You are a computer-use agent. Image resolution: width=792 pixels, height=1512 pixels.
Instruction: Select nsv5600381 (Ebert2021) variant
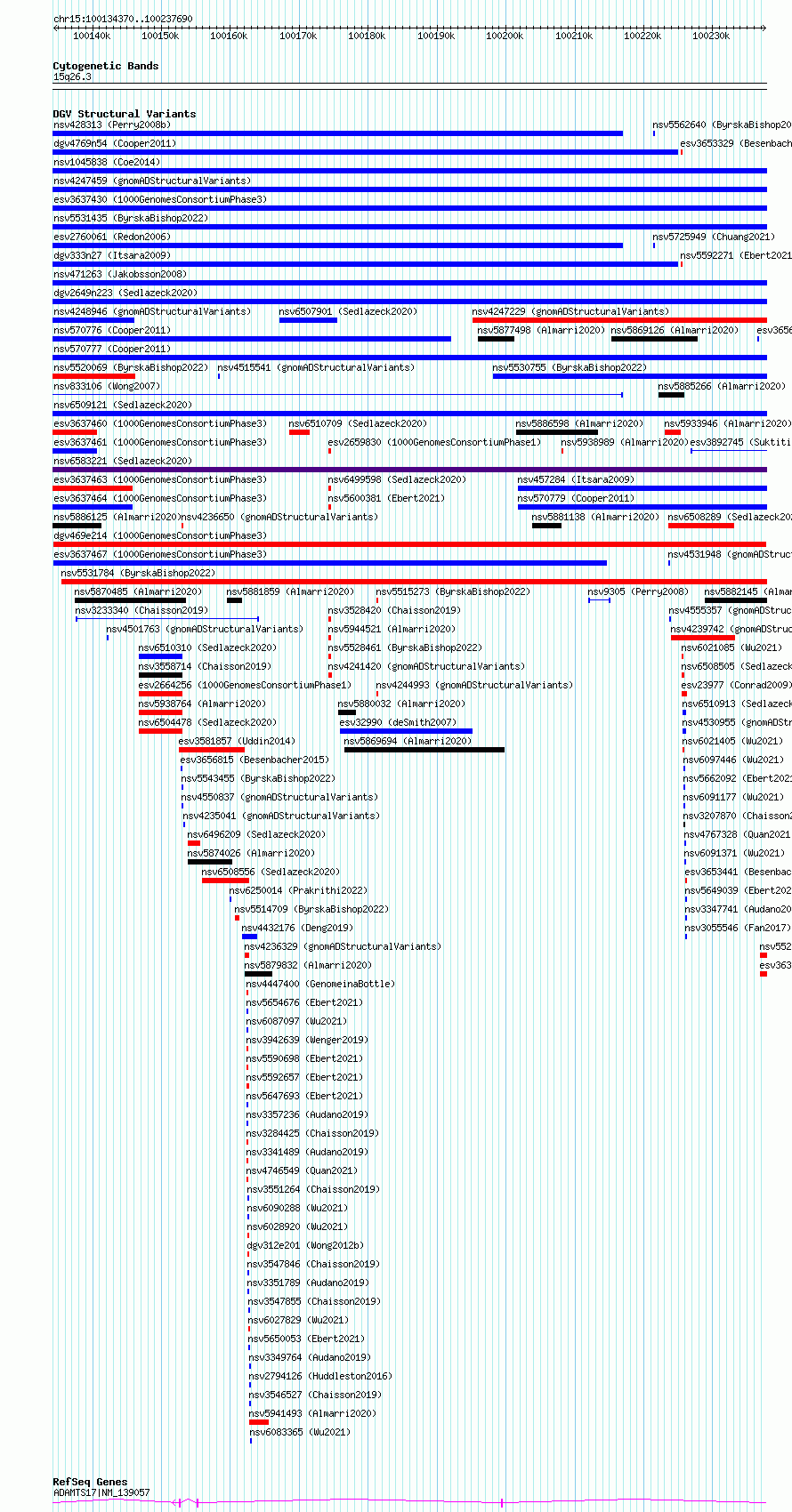386,499
